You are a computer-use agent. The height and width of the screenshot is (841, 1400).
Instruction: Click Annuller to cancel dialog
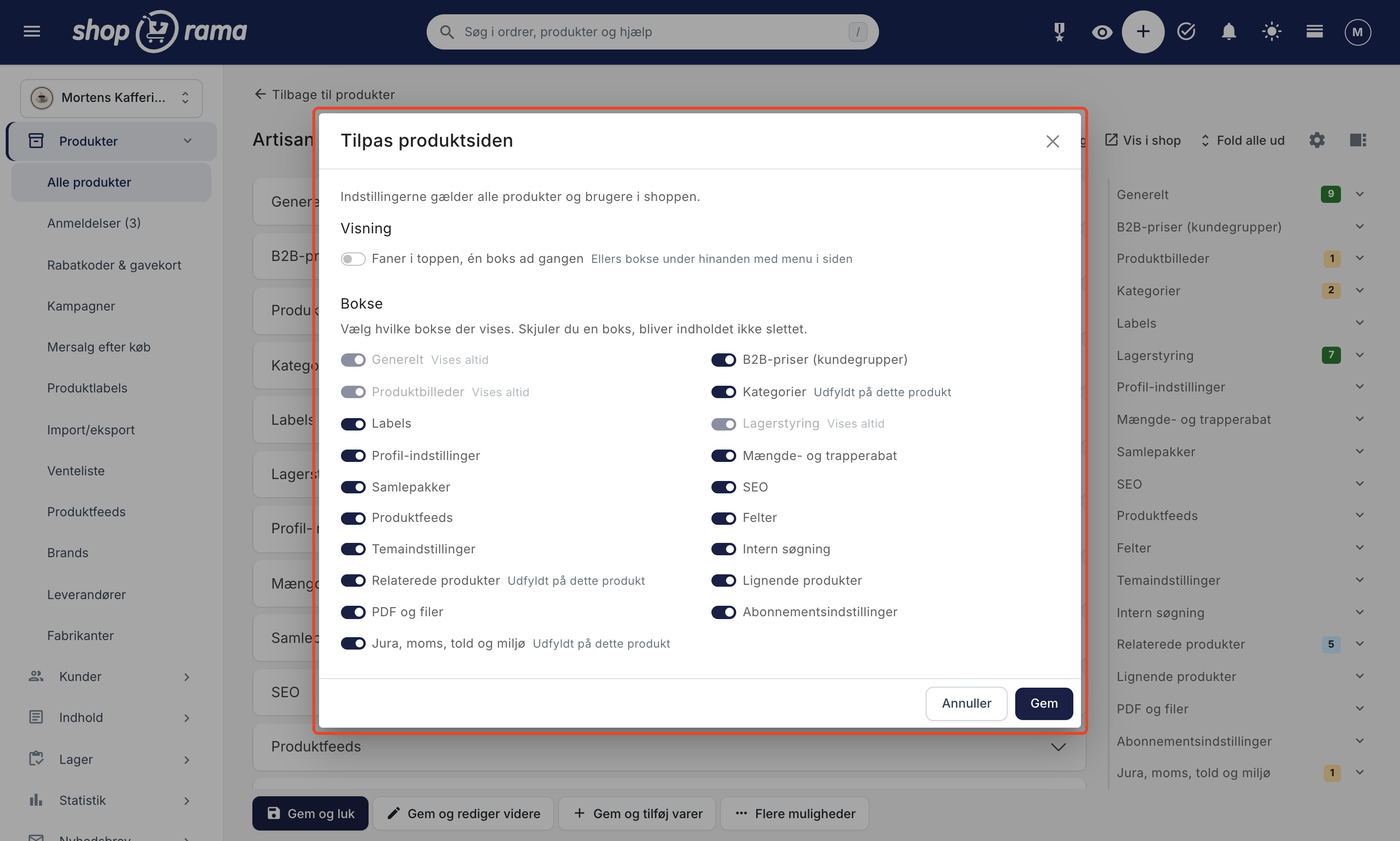[966, 703]
